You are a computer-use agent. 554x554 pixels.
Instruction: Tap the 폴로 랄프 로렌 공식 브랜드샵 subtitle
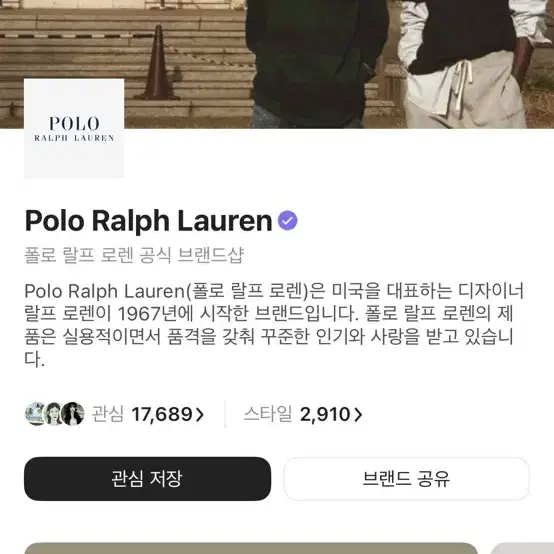click(134, 255)
